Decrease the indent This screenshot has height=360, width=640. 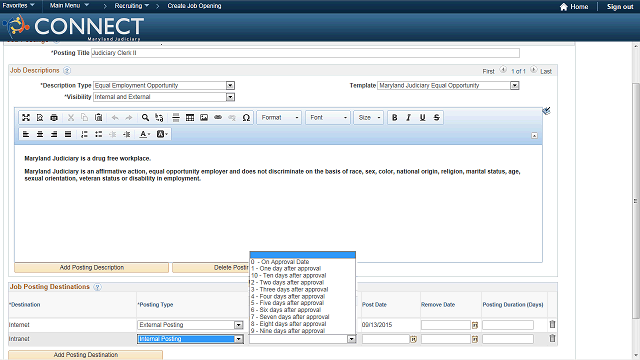(x=113, y=134)
